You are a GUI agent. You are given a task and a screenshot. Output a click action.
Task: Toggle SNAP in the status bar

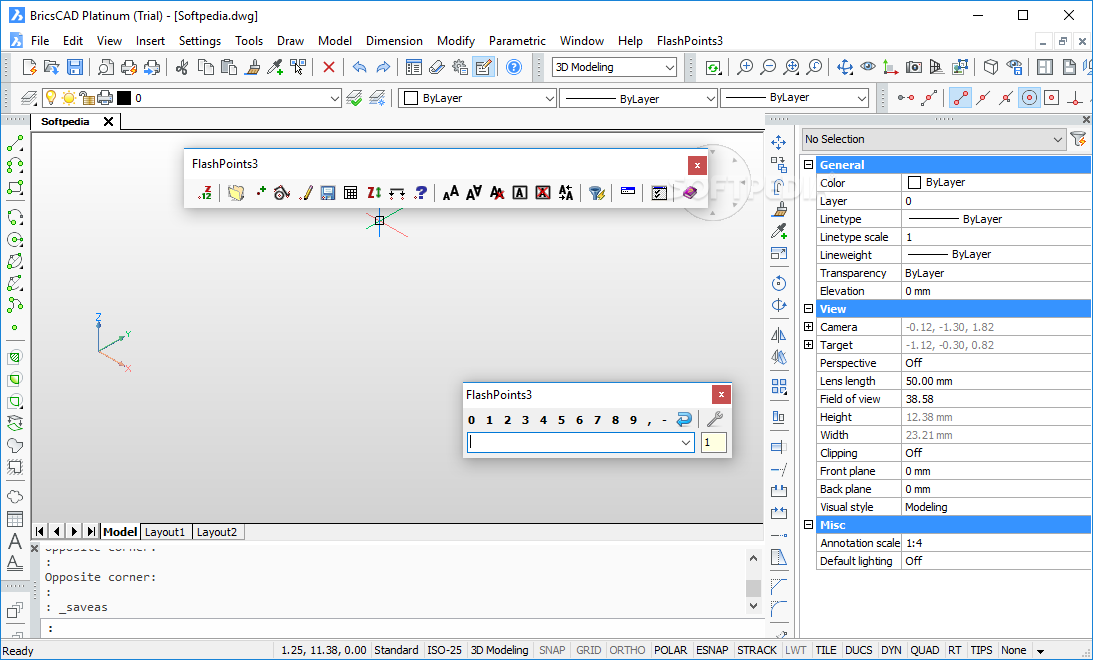point(552,650)
